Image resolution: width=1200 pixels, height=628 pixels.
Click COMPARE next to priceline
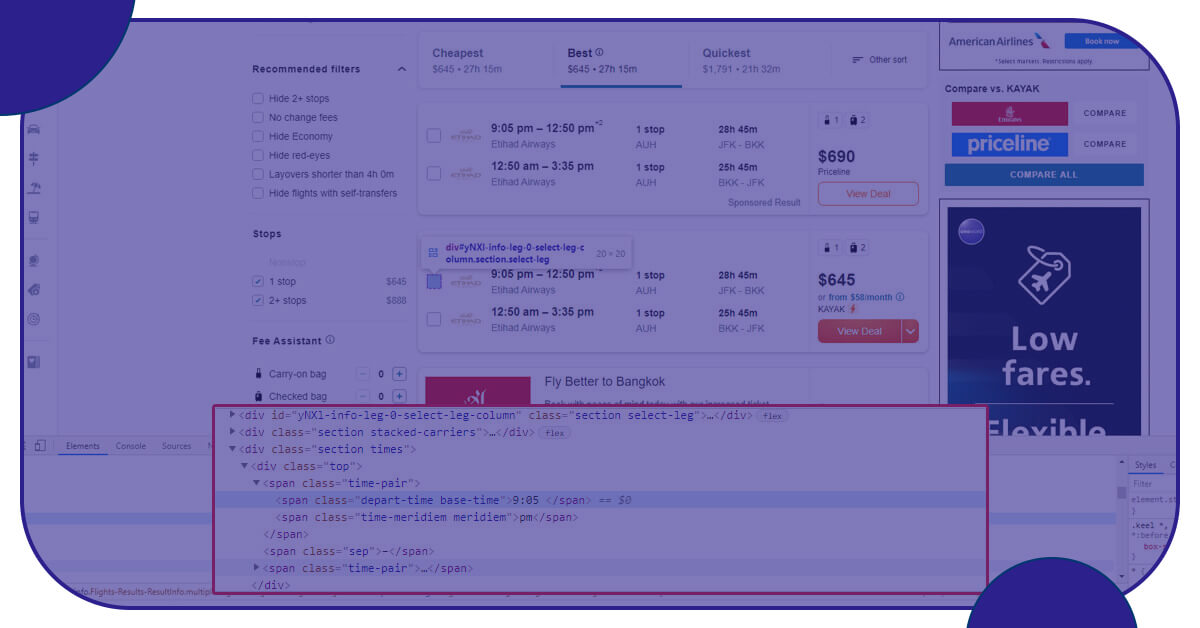coord(1105,144)
